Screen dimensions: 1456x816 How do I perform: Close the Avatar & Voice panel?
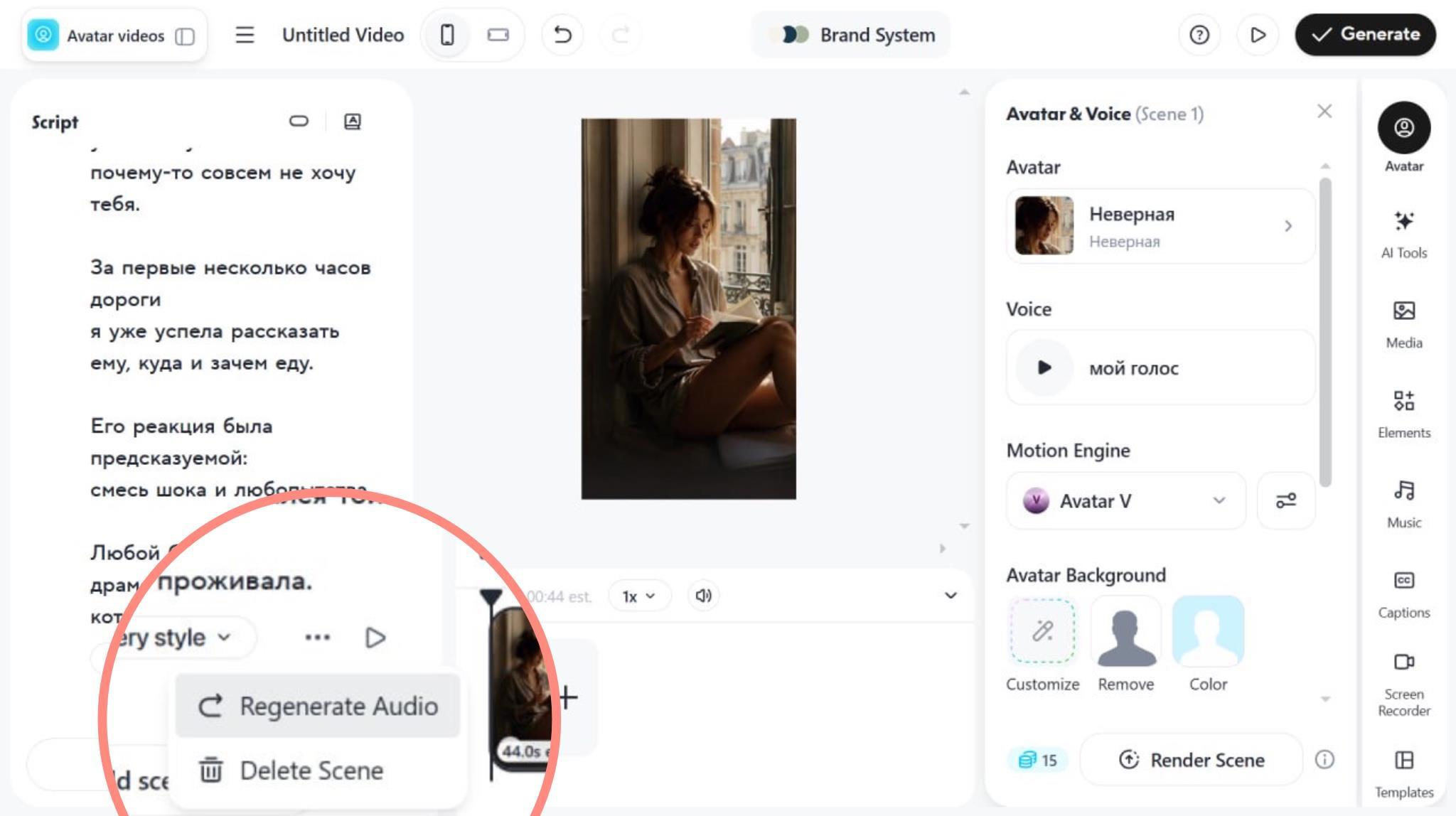tap(1324, 112)
